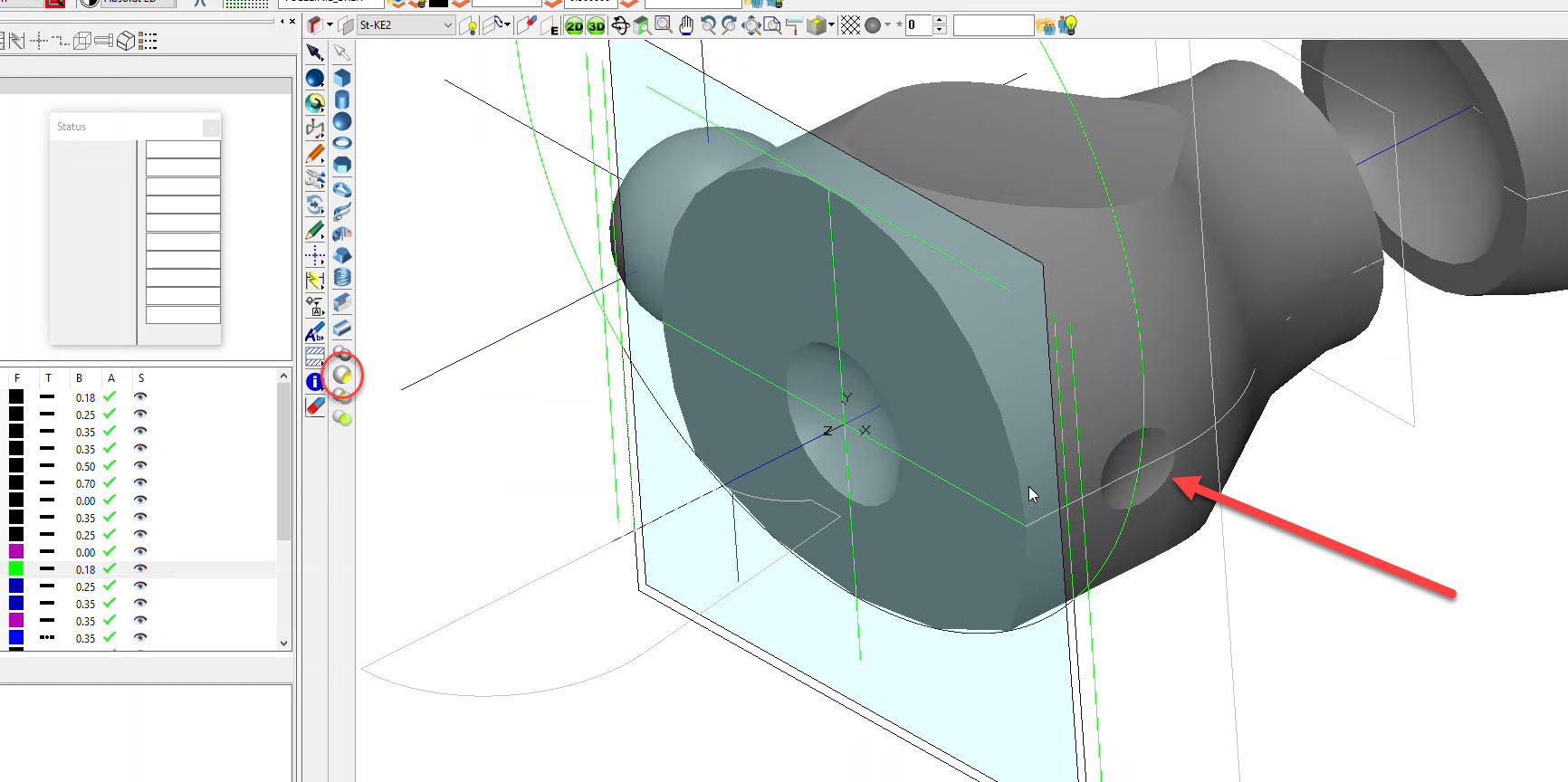Toggle visibility eye on the 0.50 row

click(140, 466)
